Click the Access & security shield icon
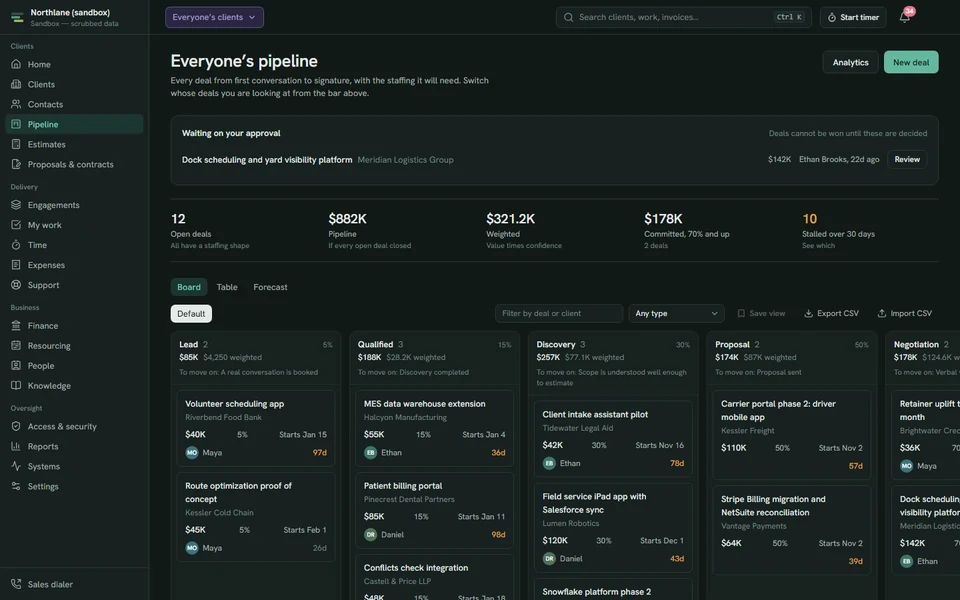This screenshot has width=960, height=600. (x=16, y=426)
